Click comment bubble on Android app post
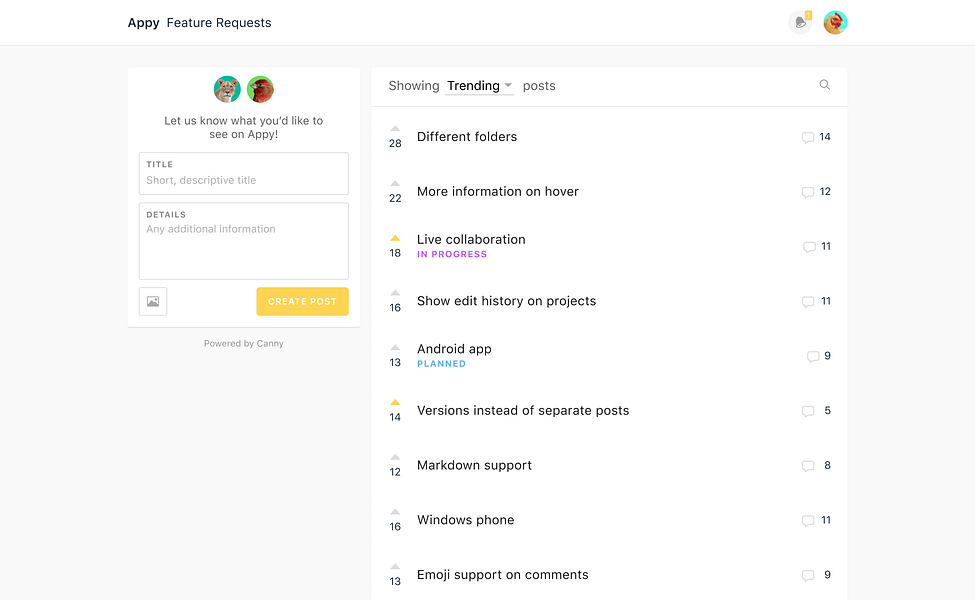 pyautogui.click(x=813, y=357)
